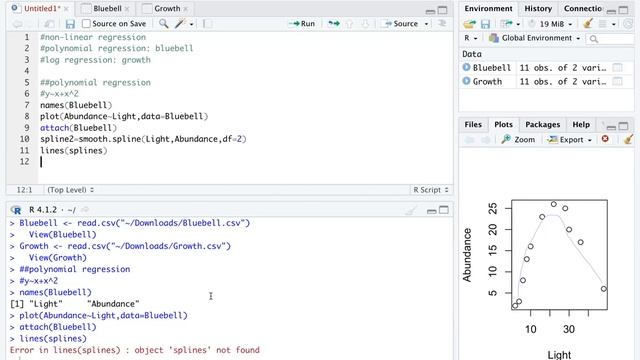The width and height of the screenshot is (640, 360).
Task: Expand the Bluebell data object details
Action: coord(467,67)
